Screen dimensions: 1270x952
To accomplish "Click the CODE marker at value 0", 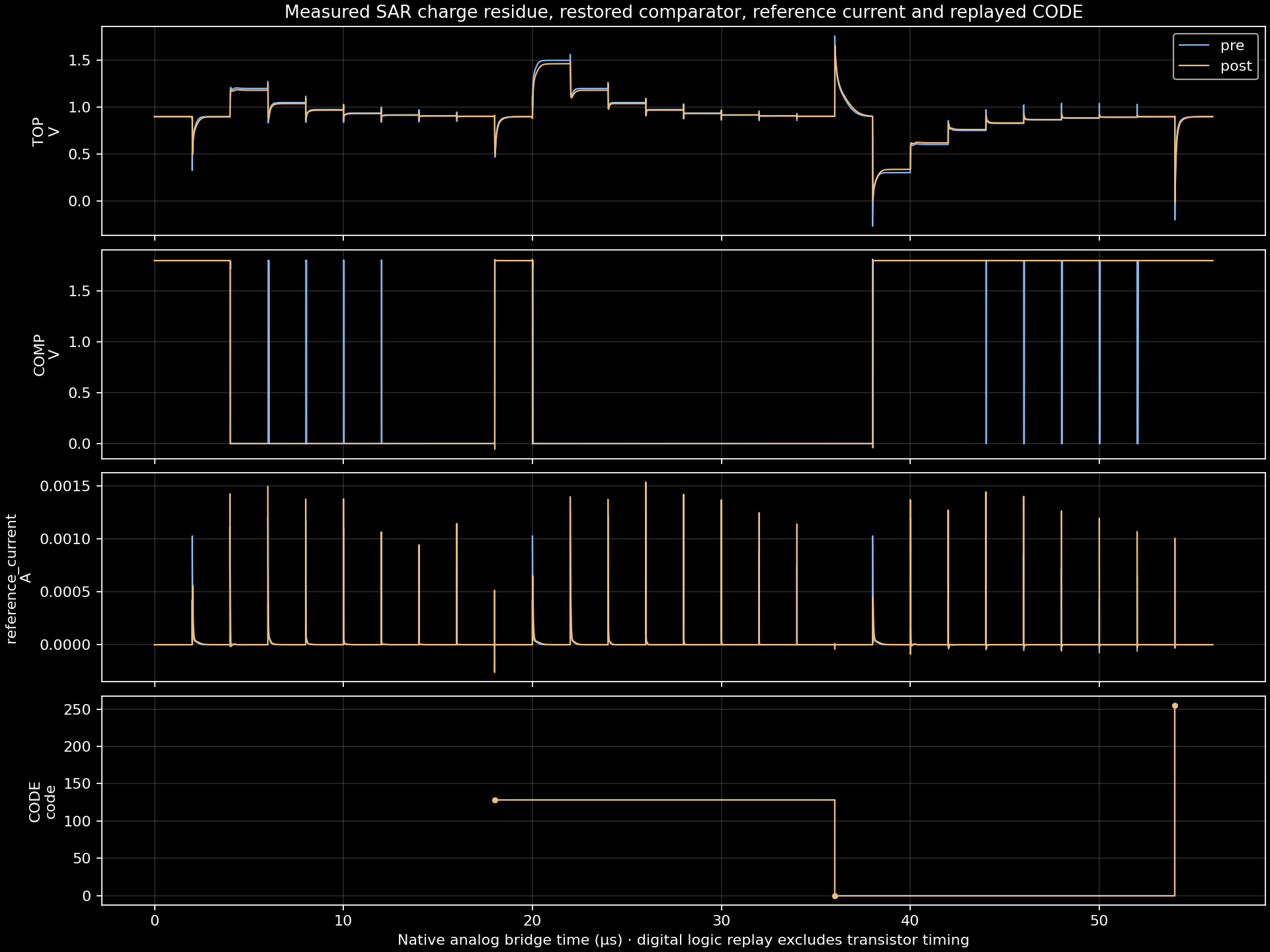I will 835,896.
